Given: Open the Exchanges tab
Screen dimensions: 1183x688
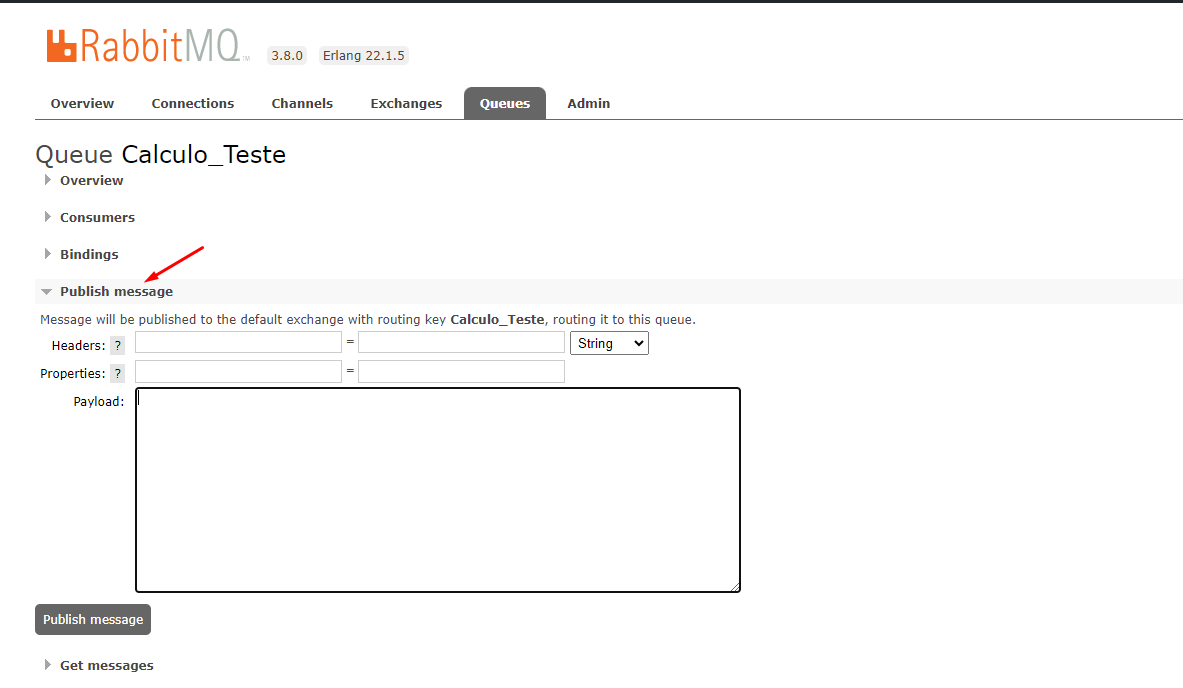Looking at the screenshot, I should coord(406,103).
